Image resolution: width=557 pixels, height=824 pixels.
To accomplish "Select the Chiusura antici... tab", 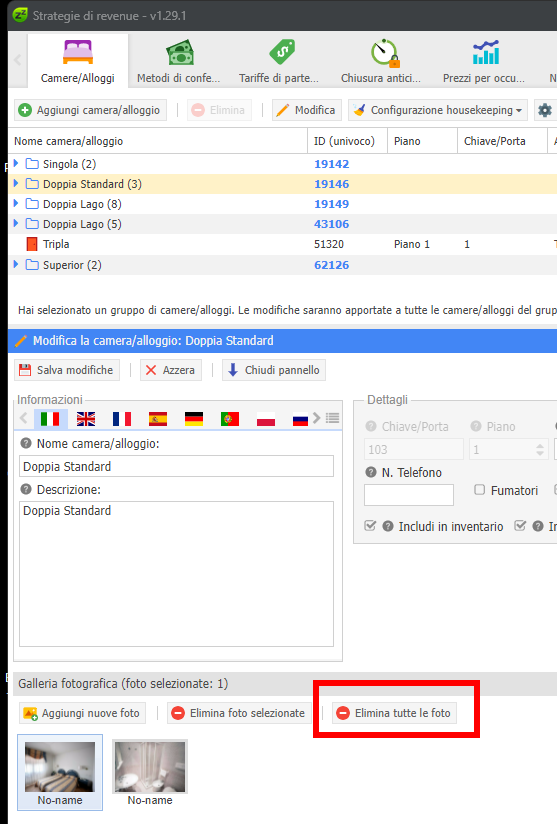I will [x=381, y=61].
